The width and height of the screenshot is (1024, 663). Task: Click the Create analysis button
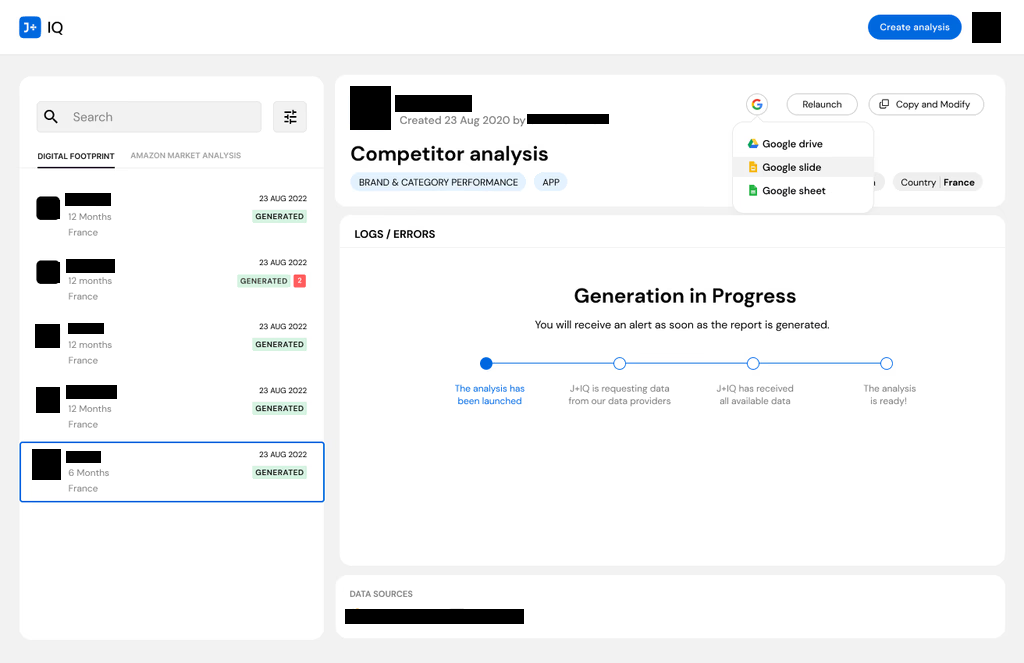point(914,27)
